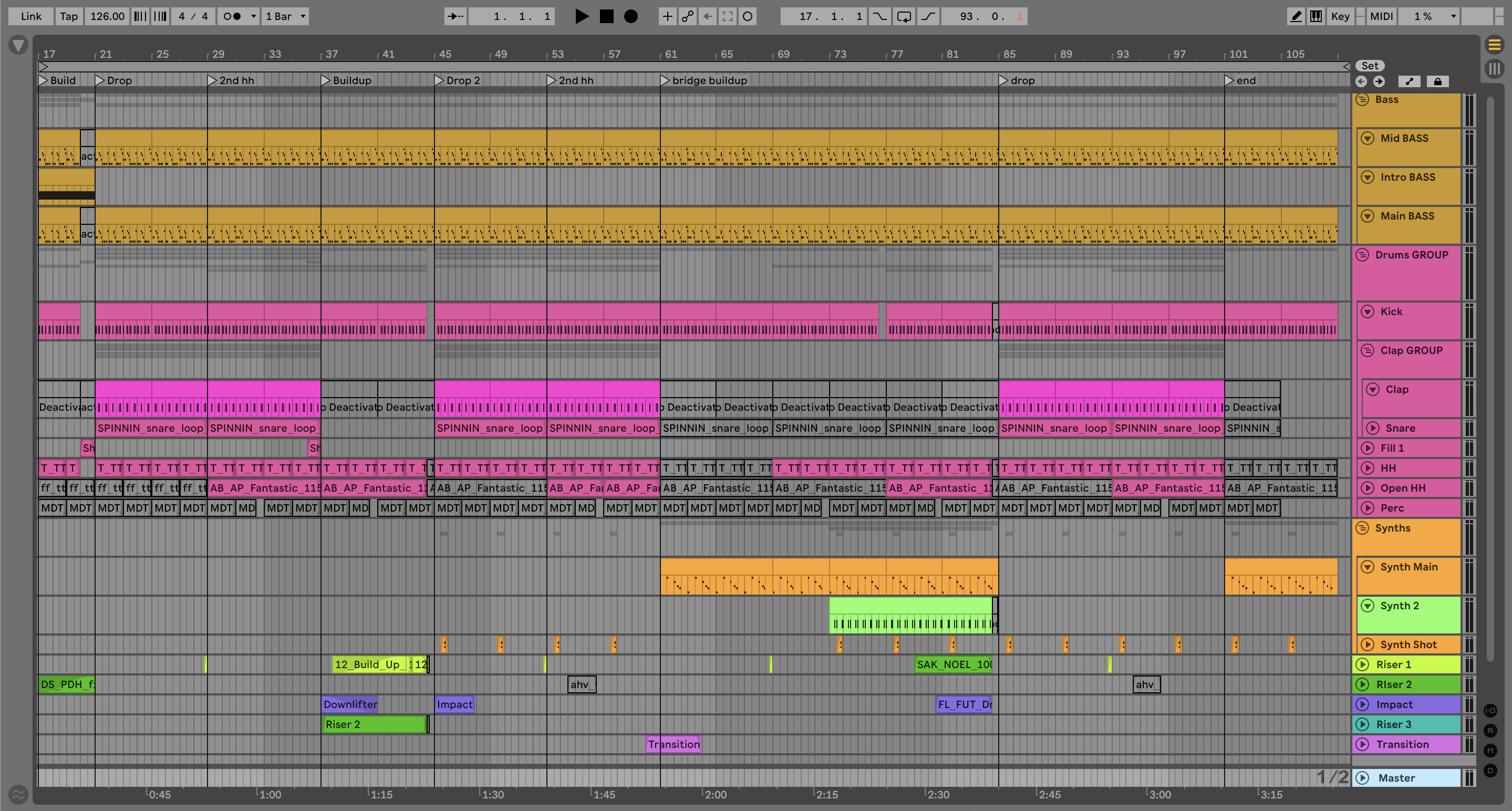Click the Automation Arm link icon
This screenshot has width=1512, height=811.
(x=687, y=16)
